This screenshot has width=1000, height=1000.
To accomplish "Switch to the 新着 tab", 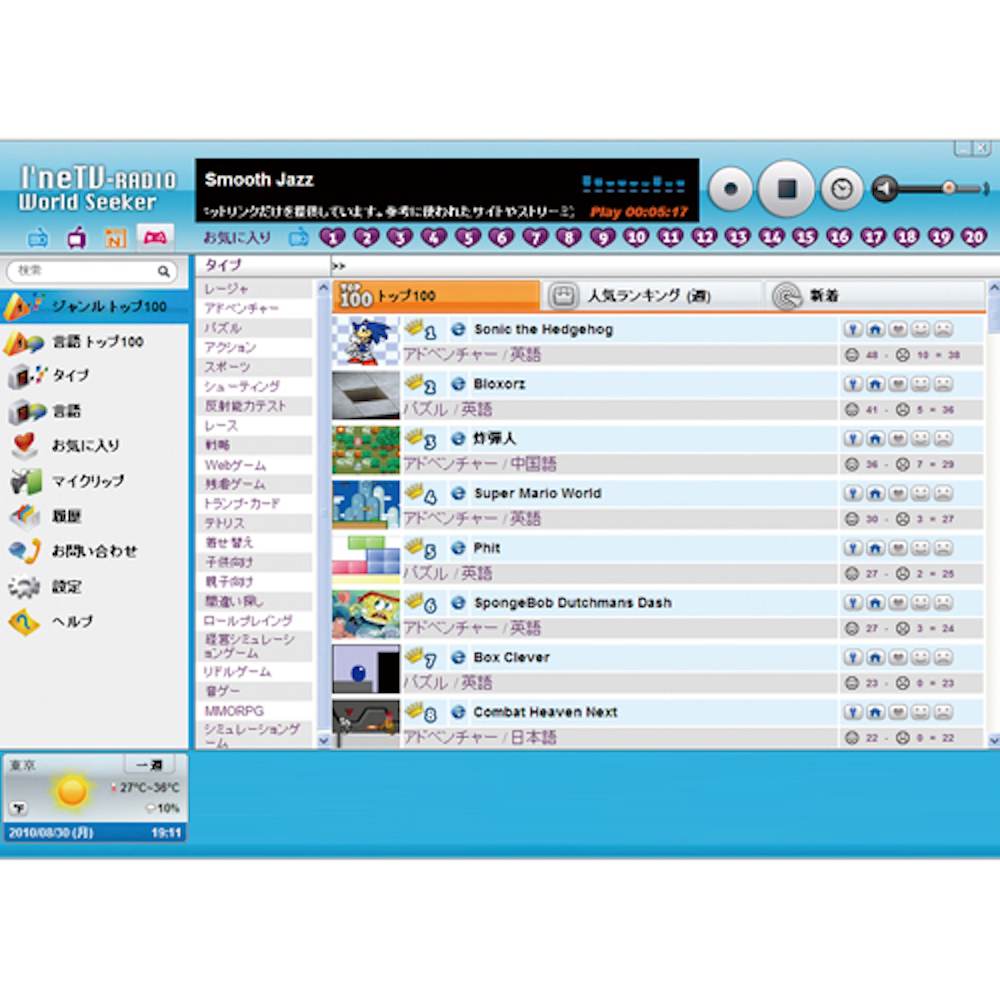I will click(x=875, y=296).
